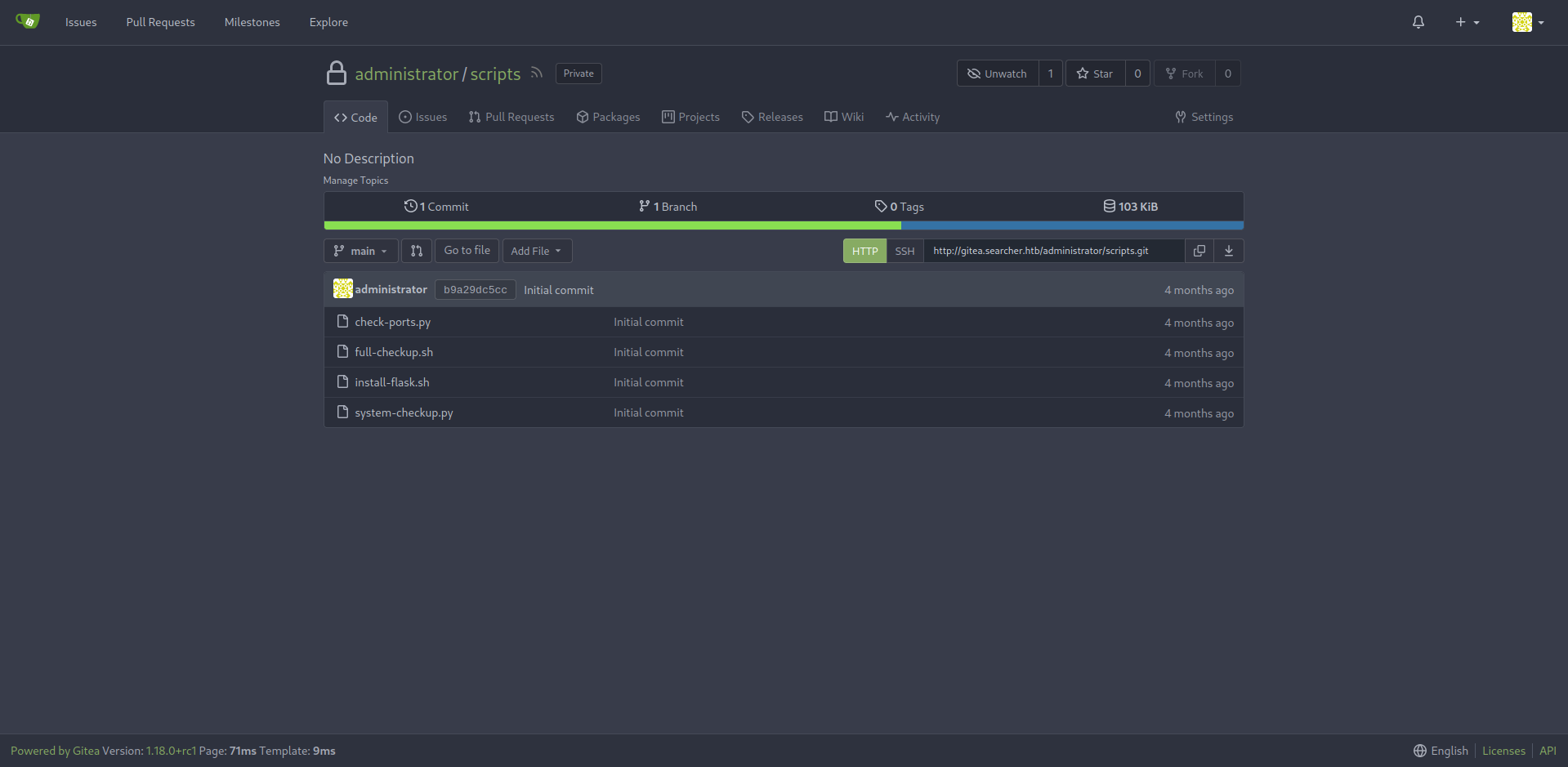Expand the main branch dropdown

[x=360, y=251]
